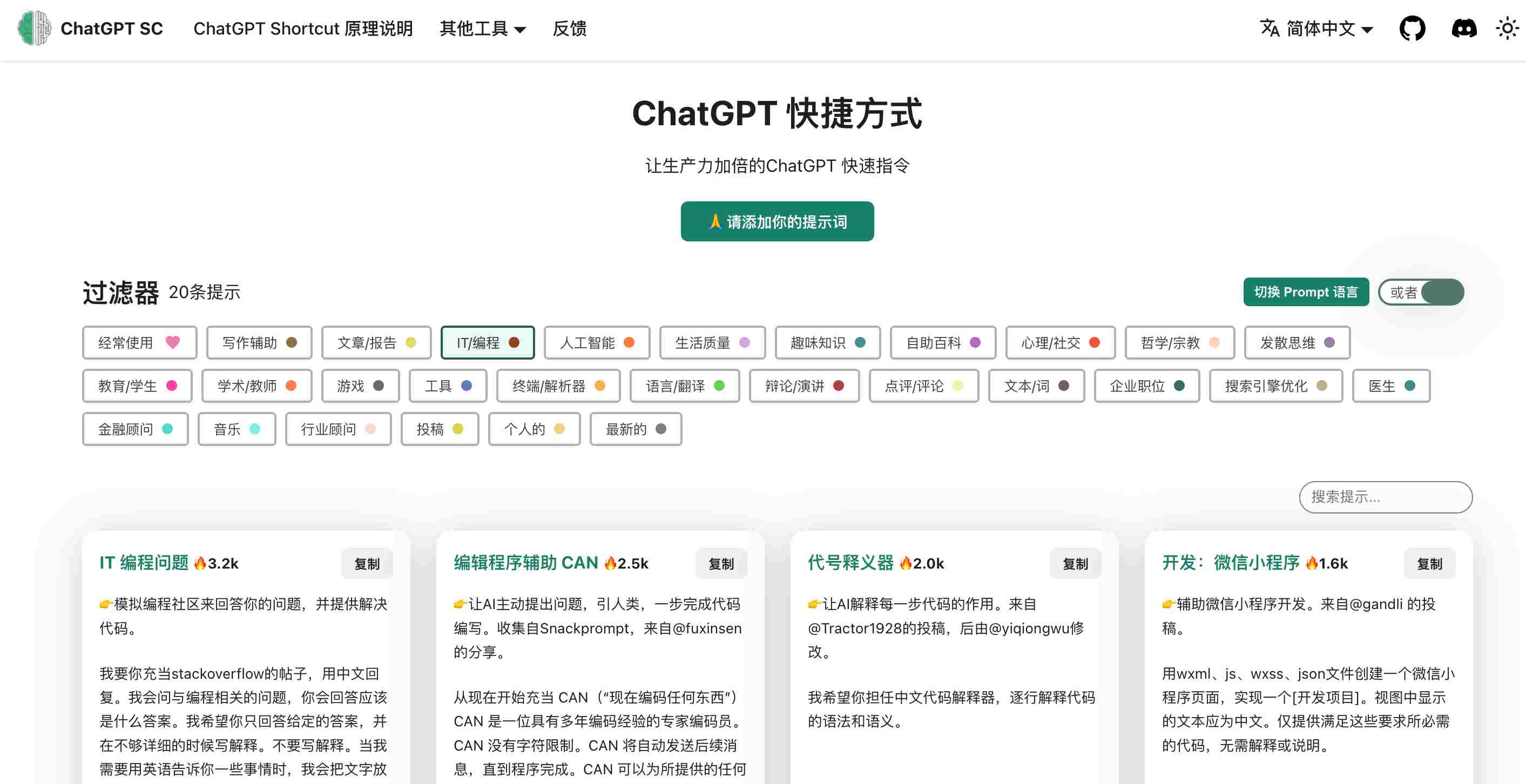Click the IT 编程问题 prompt description text
The height and width of the screenshot is (784, 1526).
coord(243,616)
